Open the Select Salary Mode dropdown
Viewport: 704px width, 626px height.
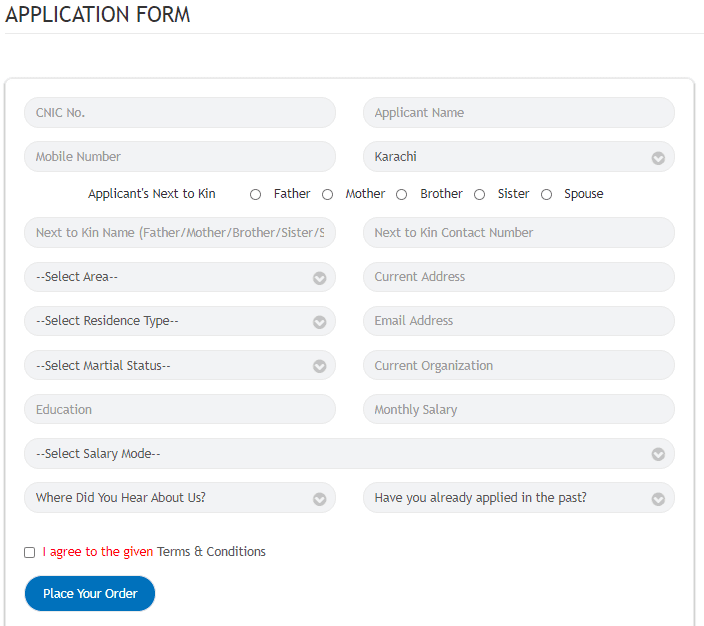[x=349, y=454]
